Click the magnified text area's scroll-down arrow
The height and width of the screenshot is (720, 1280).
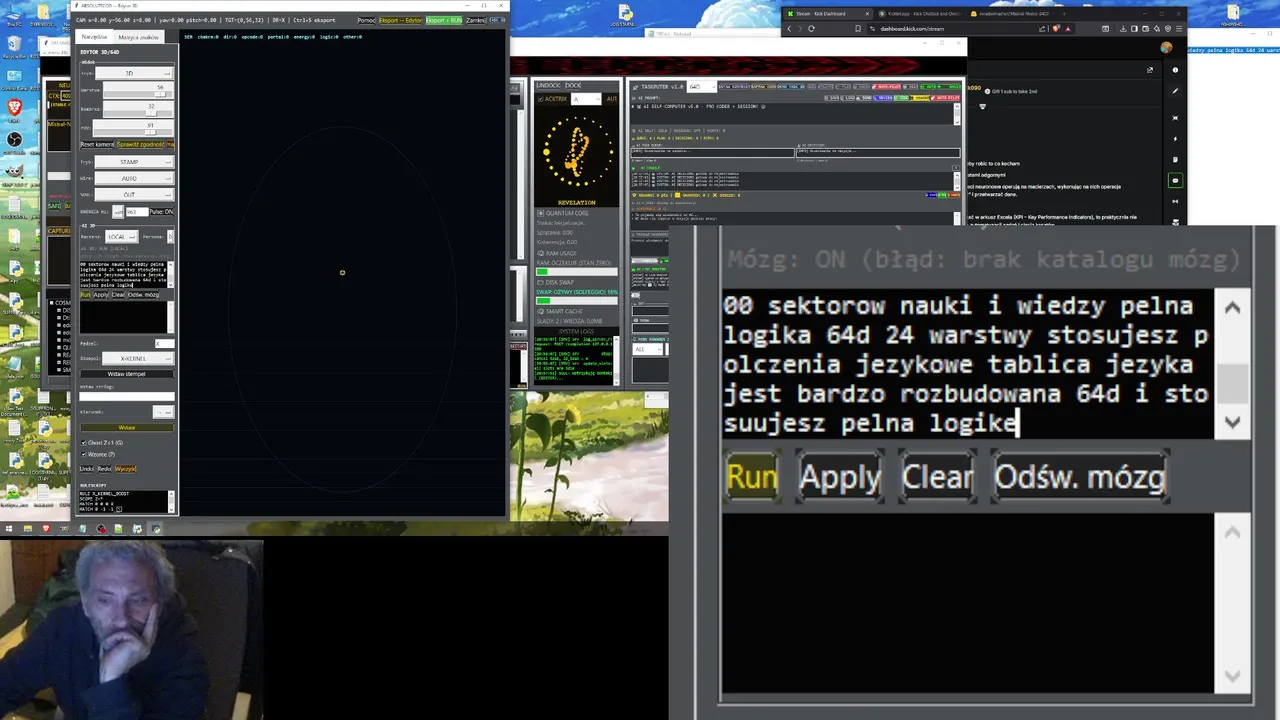coord(1232,422)
